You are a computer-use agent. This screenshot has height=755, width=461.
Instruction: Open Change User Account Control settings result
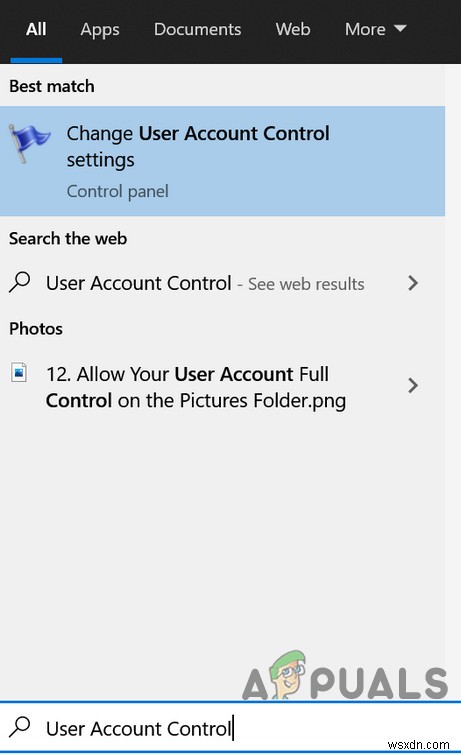[x=222, y=161]
